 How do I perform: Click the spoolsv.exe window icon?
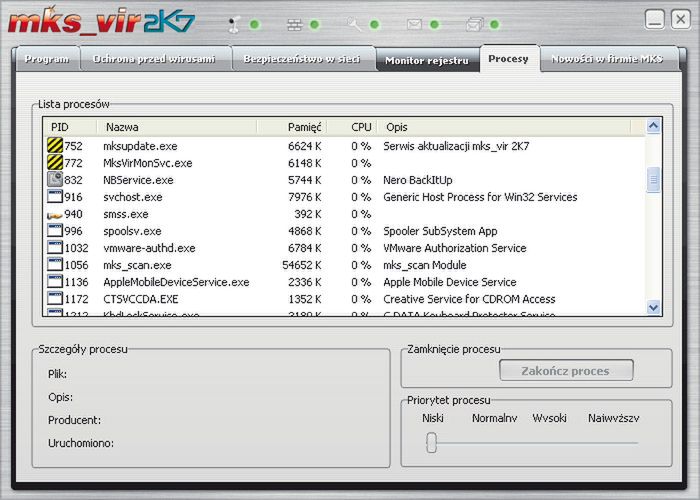point(55,230)
